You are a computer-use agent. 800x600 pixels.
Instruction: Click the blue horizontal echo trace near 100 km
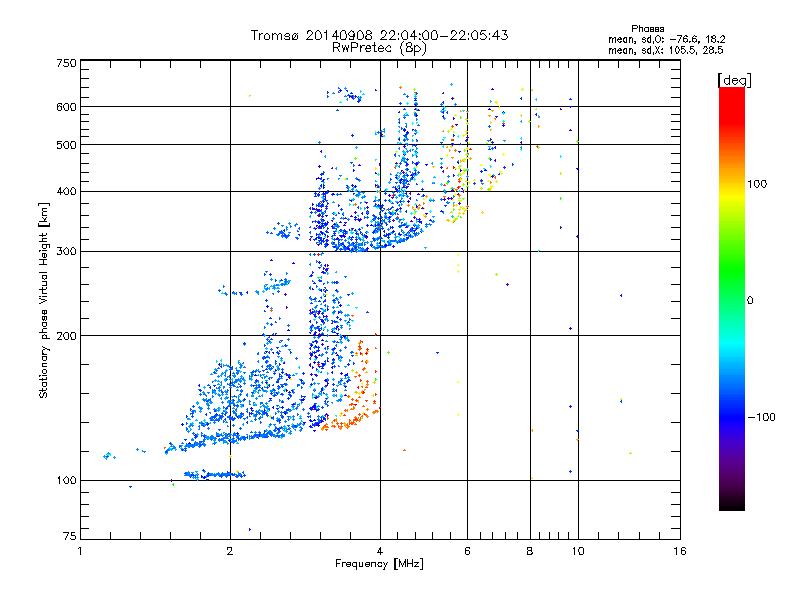[215, 474]
